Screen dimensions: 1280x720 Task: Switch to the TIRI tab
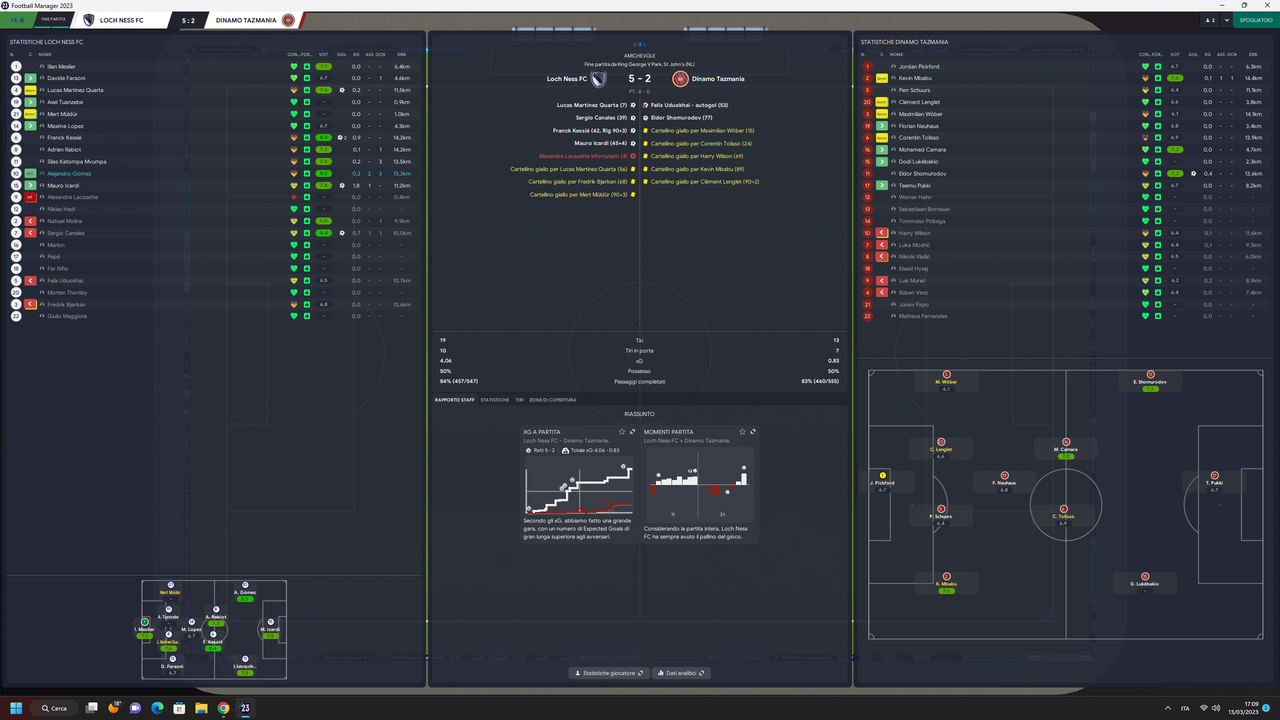pyautogui.click(x=519, y=400)
